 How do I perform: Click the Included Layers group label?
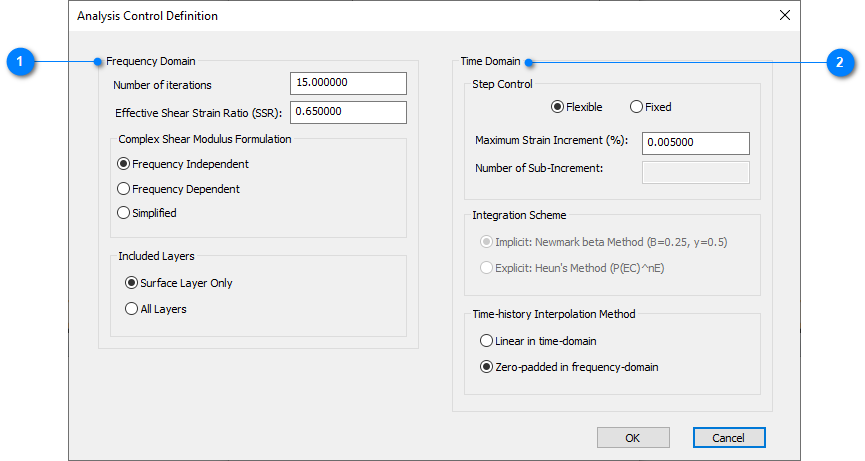click(156, 256)
